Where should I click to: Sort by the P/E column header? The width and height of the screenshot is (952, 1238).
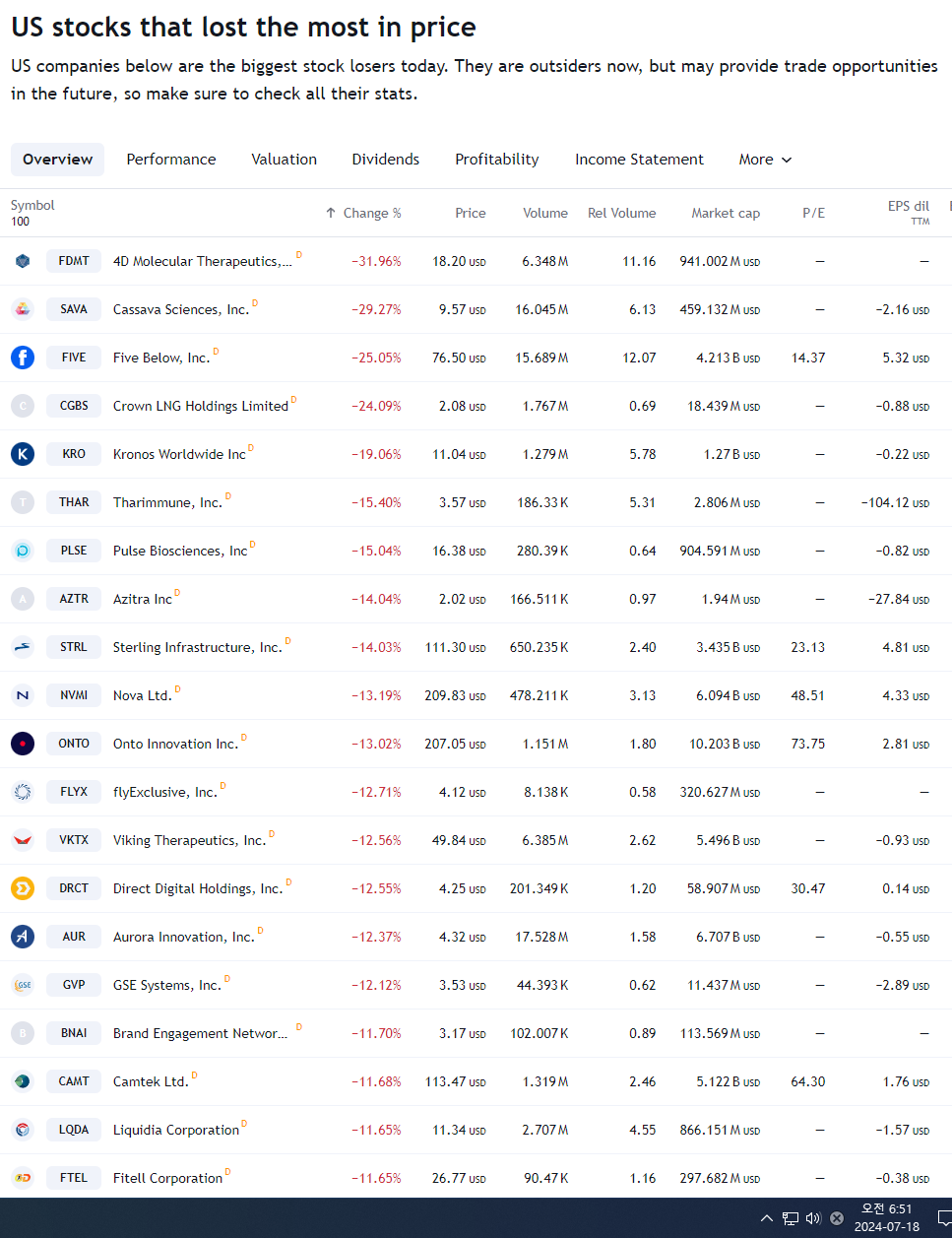pyautogui.click(x=814, y=213)
